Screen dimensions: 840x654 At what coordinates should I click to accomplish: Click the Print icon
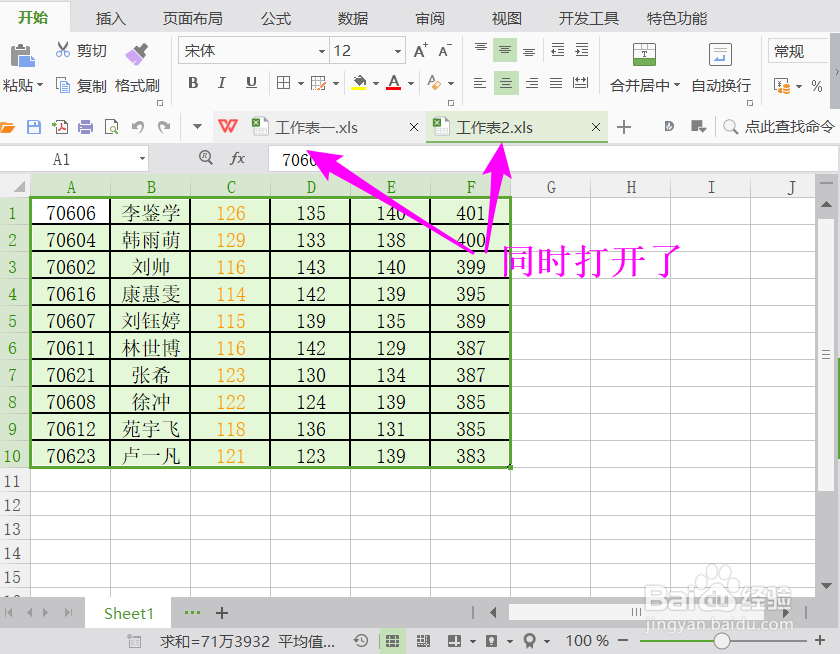tap(85, 127)
